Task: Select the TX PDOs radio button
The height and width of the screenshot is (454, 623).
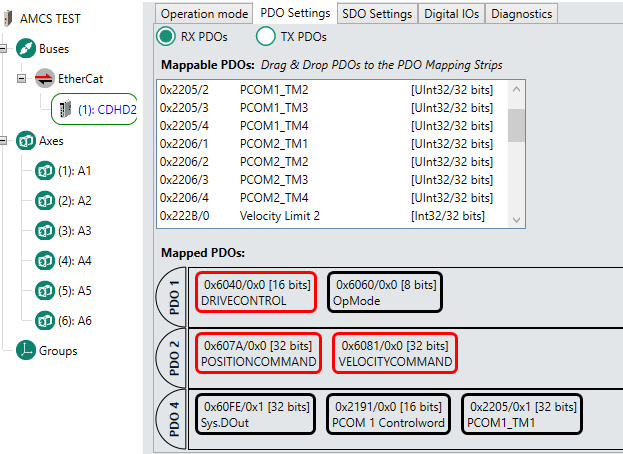Action: [266, 36]
